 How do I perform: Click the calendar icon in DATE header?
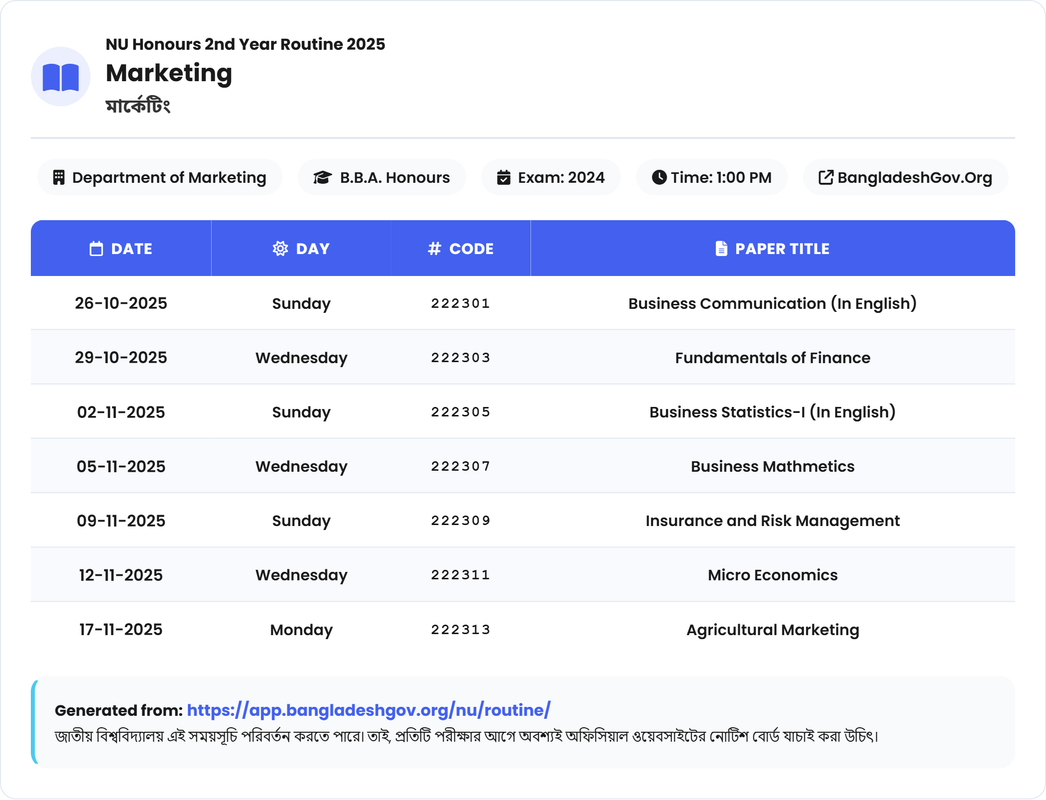coord(96,249)
